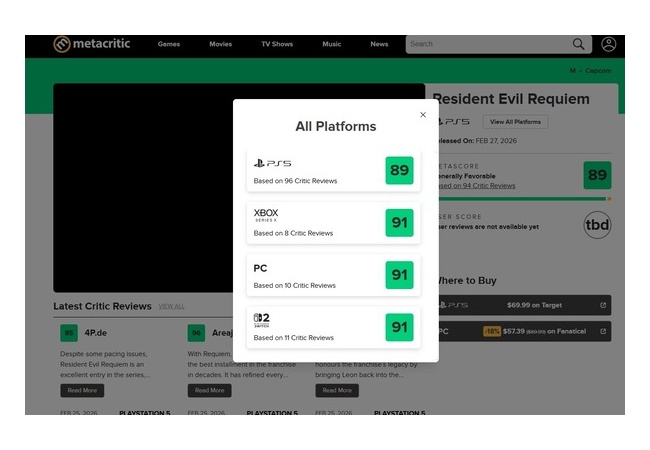This screenshot has width=650, height=450.
Task: Open the 94 Critic Reviews link
Action: click(x=478, y=186)
